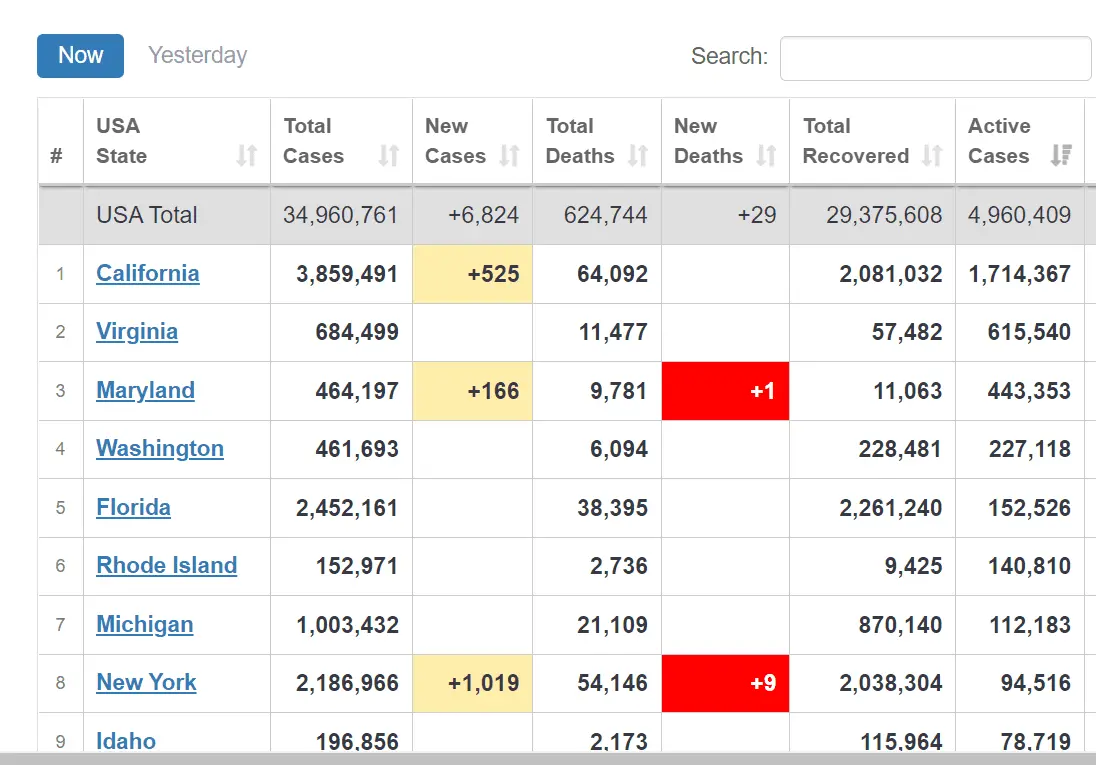Open the New York state link
This screenshot has height=765, width=1096.
146,683
